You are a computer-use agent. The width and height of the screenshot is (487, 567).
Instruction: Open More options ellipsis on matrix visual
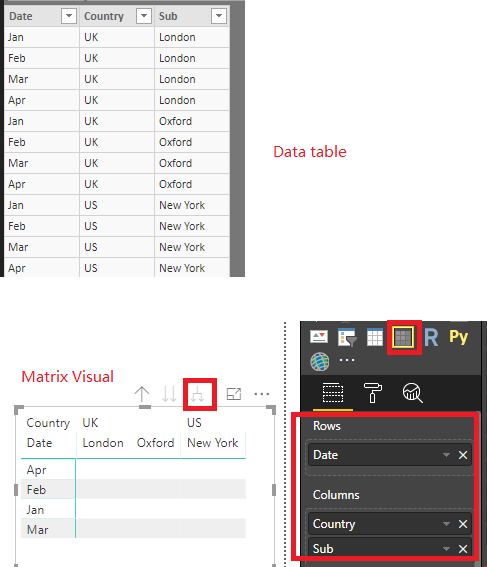point(262,394)
